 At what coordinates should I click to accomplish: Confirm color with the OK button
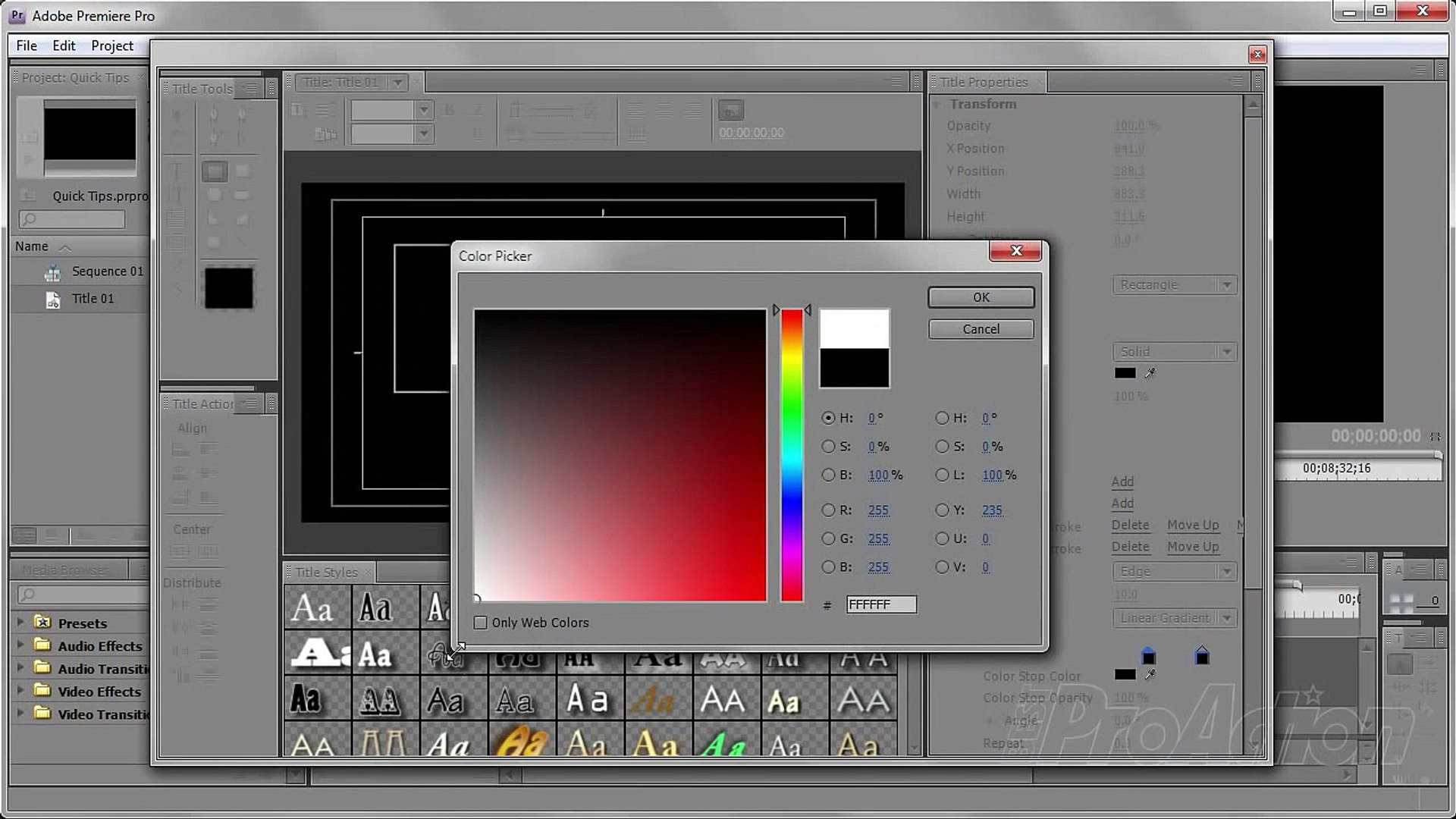[x=981, y=297]
